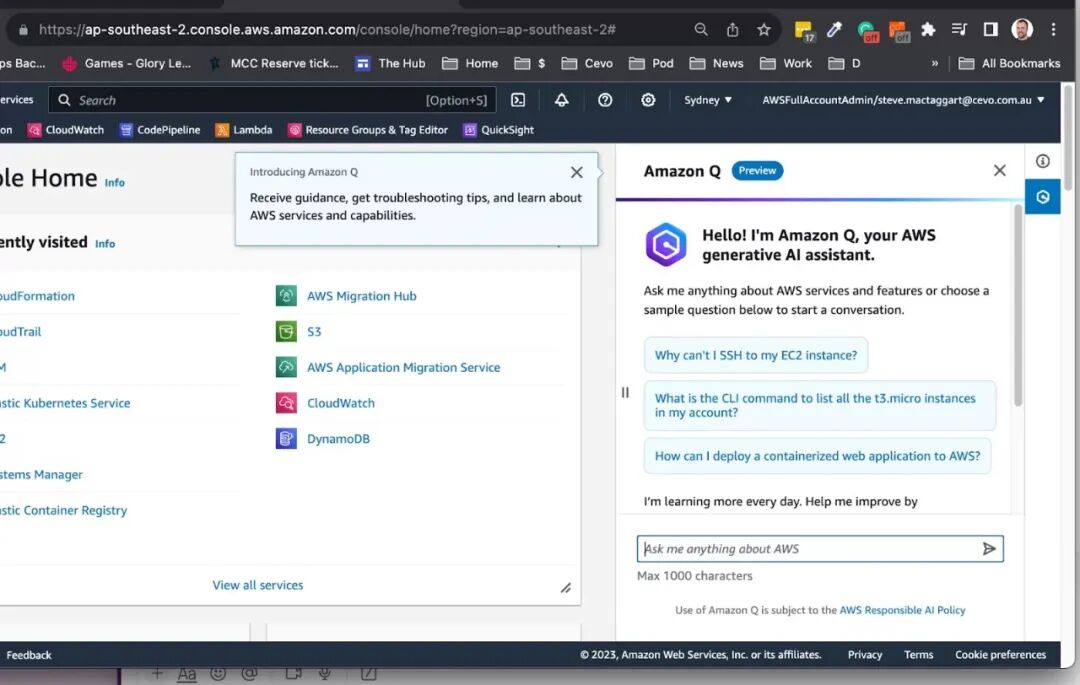Open the All Bookmarks folder

1010,63
